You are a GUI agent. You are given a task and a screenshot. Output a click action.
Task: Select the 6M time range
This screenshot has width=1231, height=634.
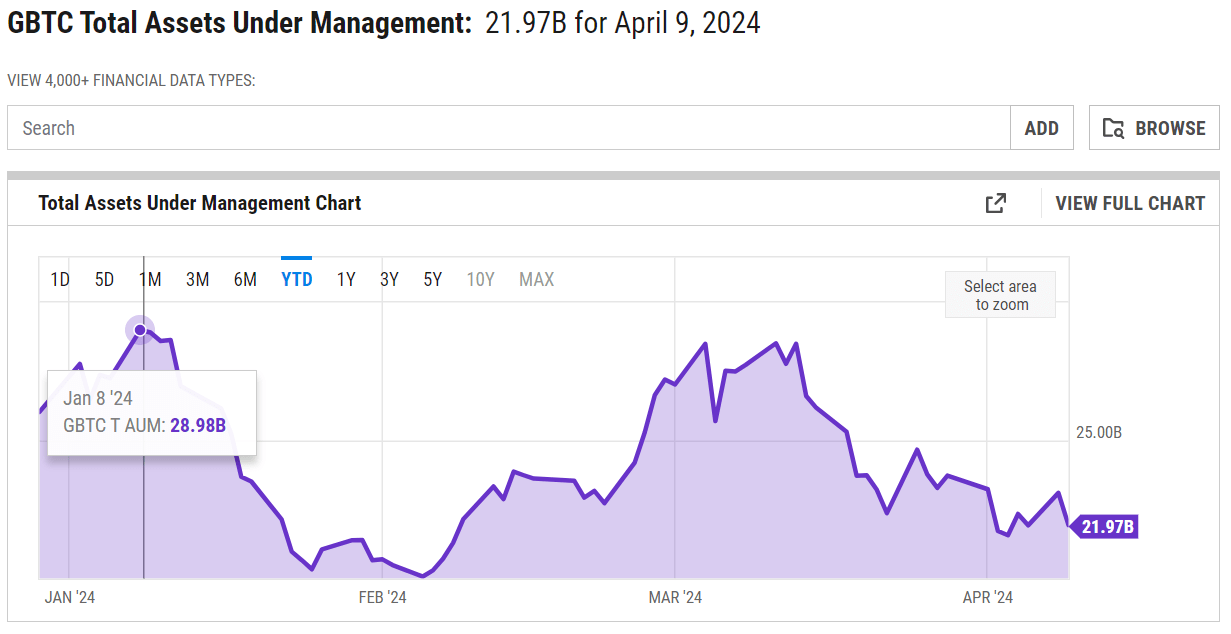(245, 279)
